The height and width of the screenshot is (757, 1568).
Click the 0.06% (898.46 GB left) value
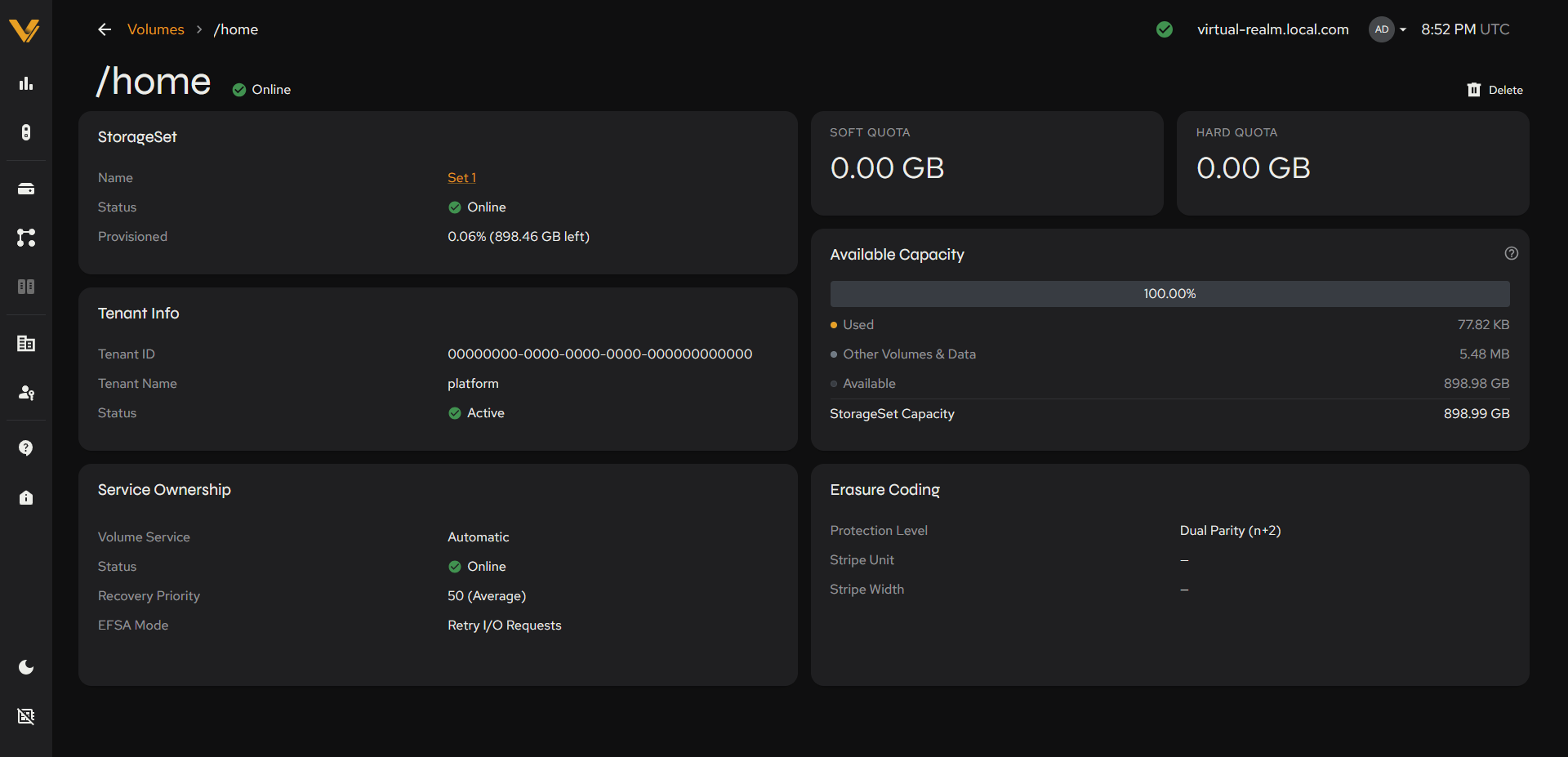[519, 236]
